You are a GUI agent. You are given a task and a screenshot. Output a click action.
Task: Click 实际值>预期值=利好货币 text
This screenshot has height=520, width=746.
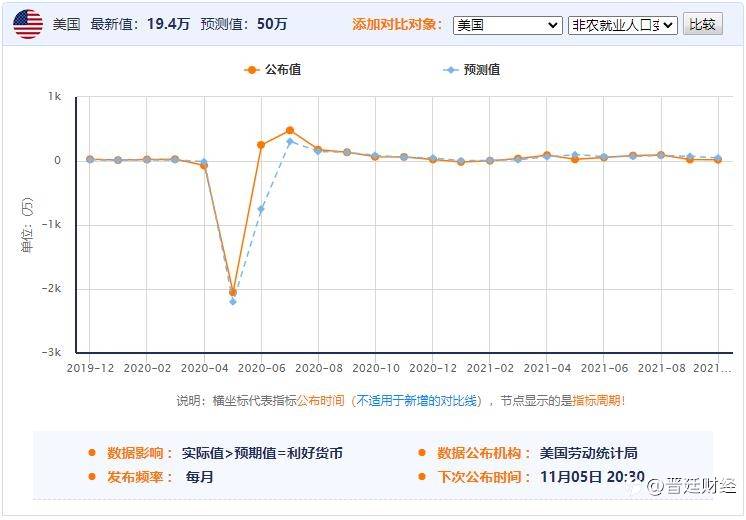262,453
